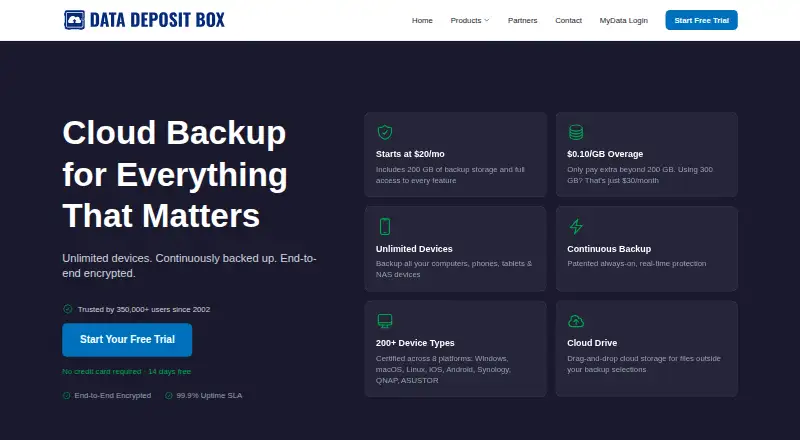
Task: Click the Trusted by 350,000+ users since 2002 text
Action: click(x=144, y=309)
